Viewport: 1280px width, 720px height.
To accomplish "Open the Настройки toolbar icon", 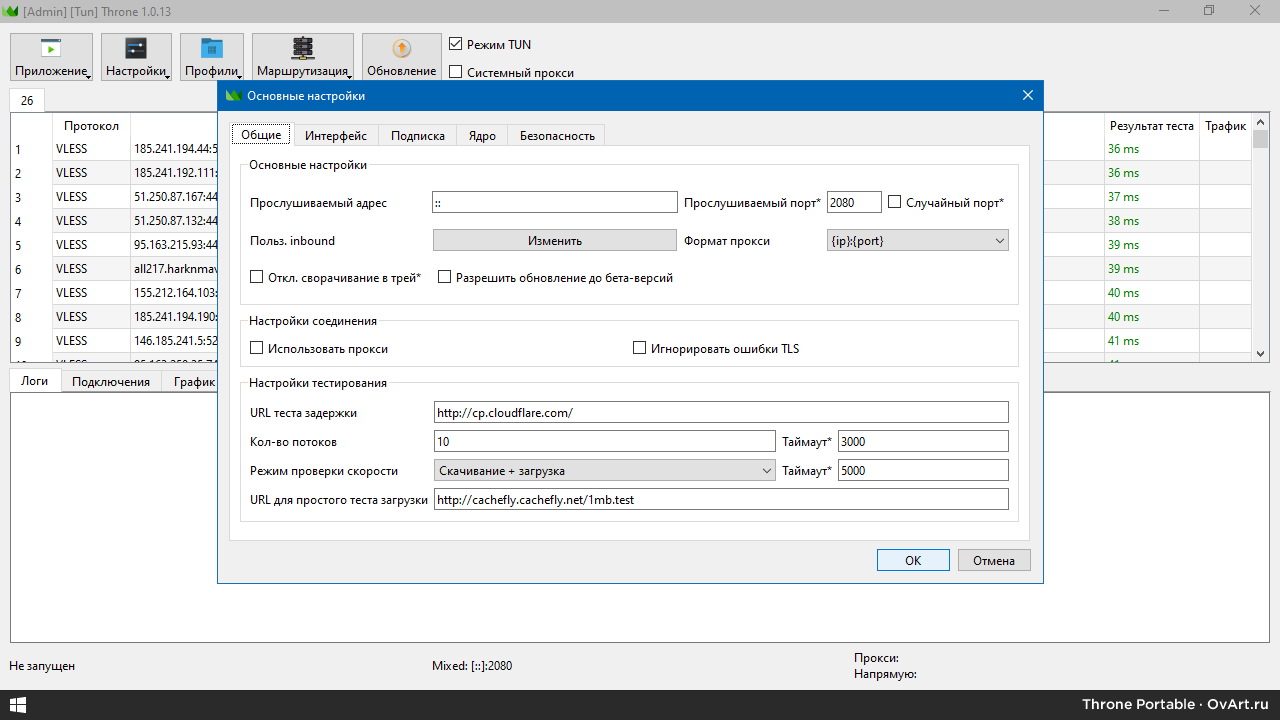I will (x=136, y=48).
